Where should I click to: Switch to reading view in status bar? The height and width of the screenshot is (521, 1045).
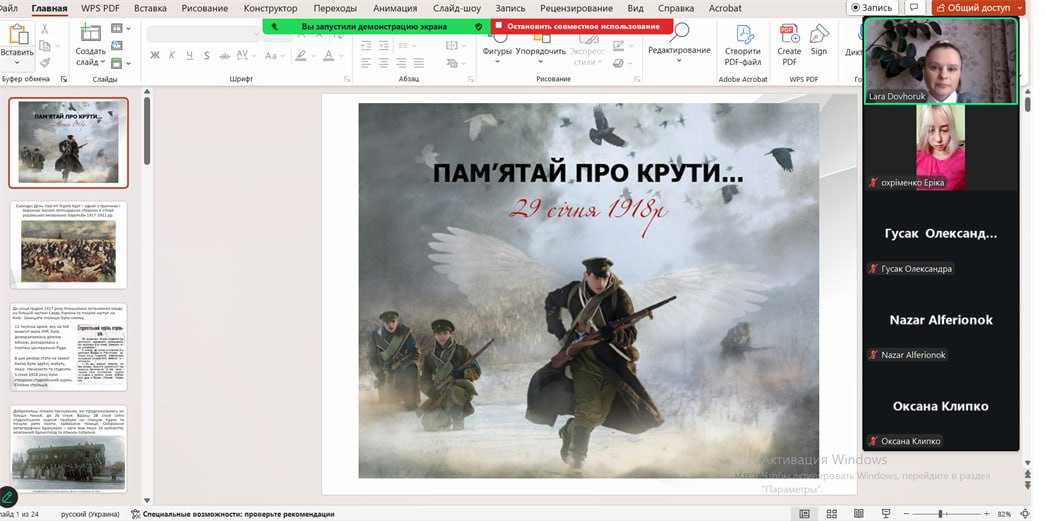tap(855, 514)
